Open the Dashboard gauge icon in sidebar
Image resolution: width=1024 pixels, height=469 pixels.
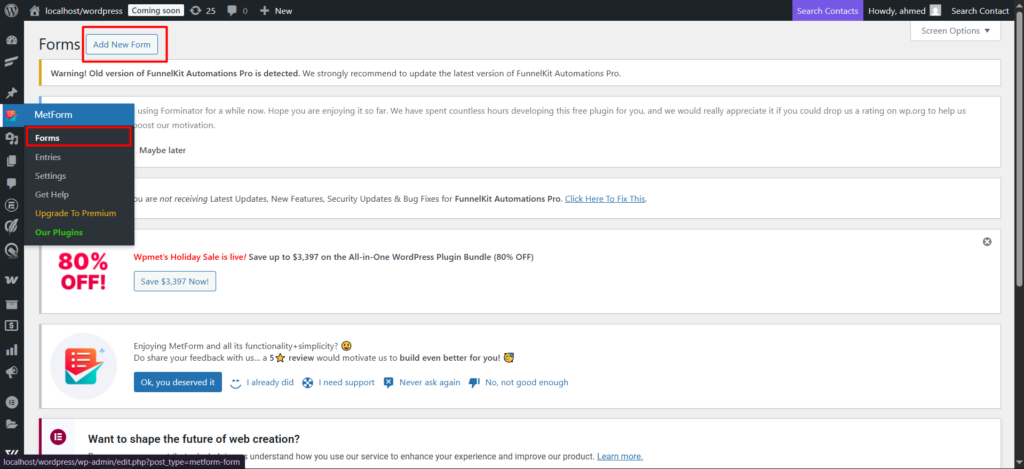click(12, 40)
